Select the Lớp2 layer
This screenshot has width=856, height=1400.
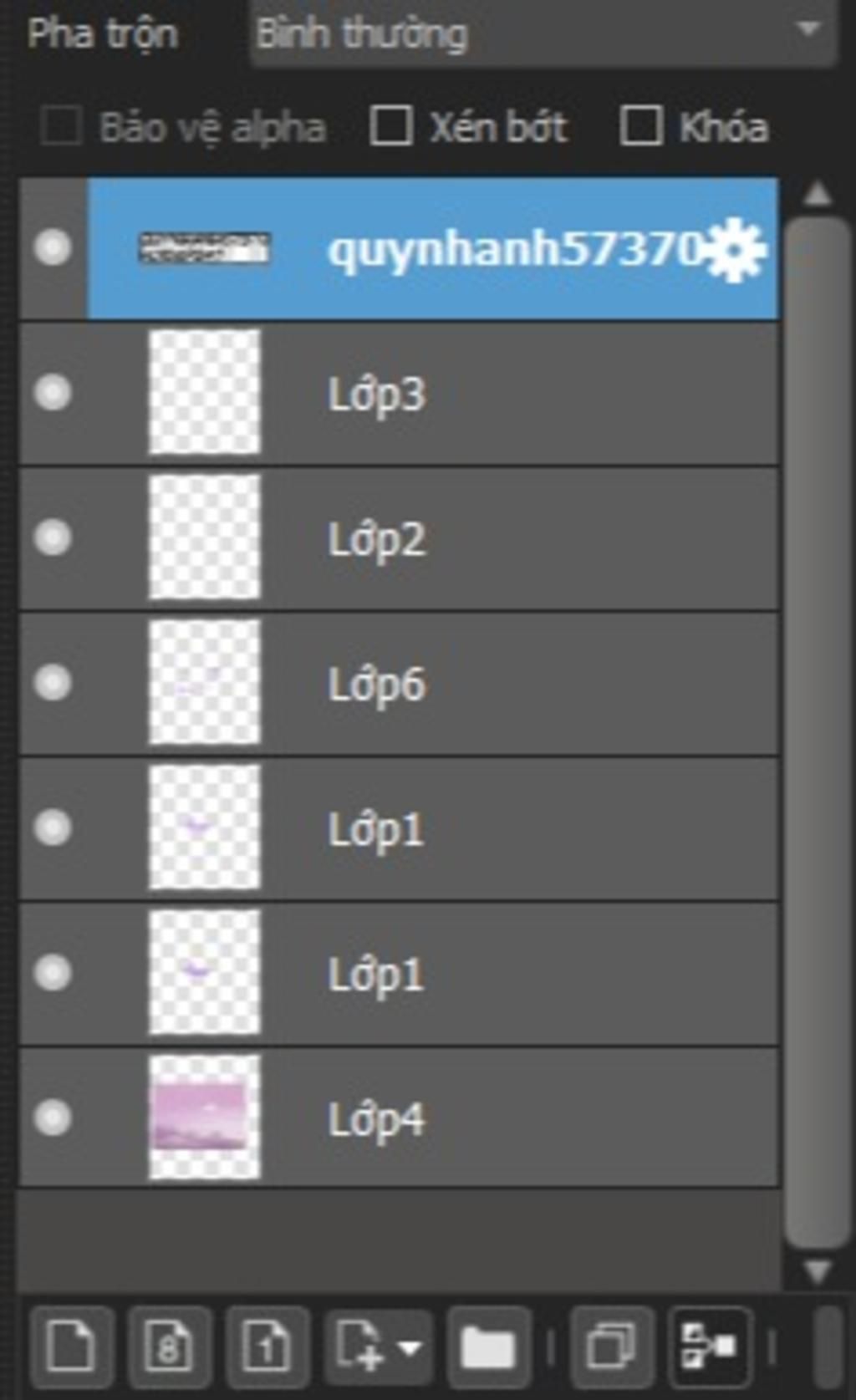[x=400, y=538]
